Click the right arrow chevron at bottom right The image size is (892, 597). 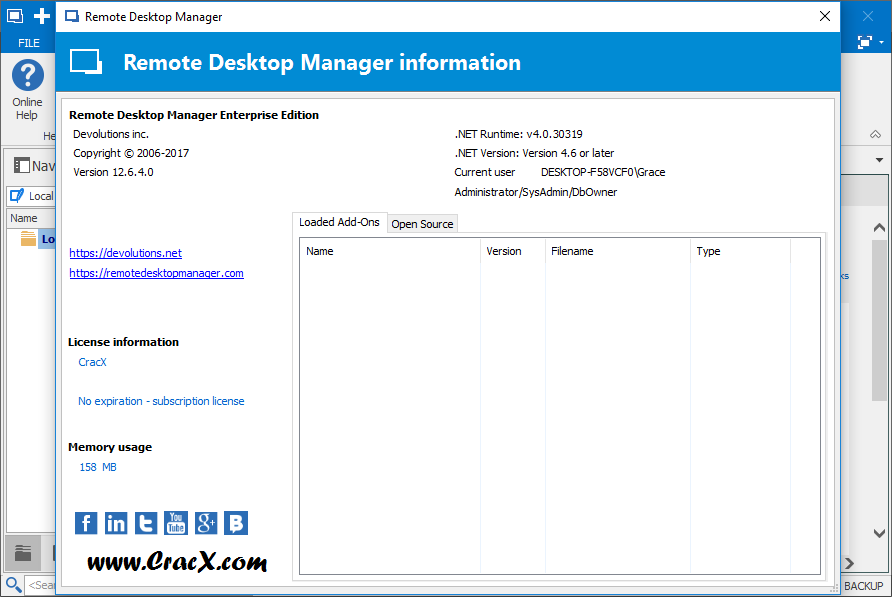(849, 563)
